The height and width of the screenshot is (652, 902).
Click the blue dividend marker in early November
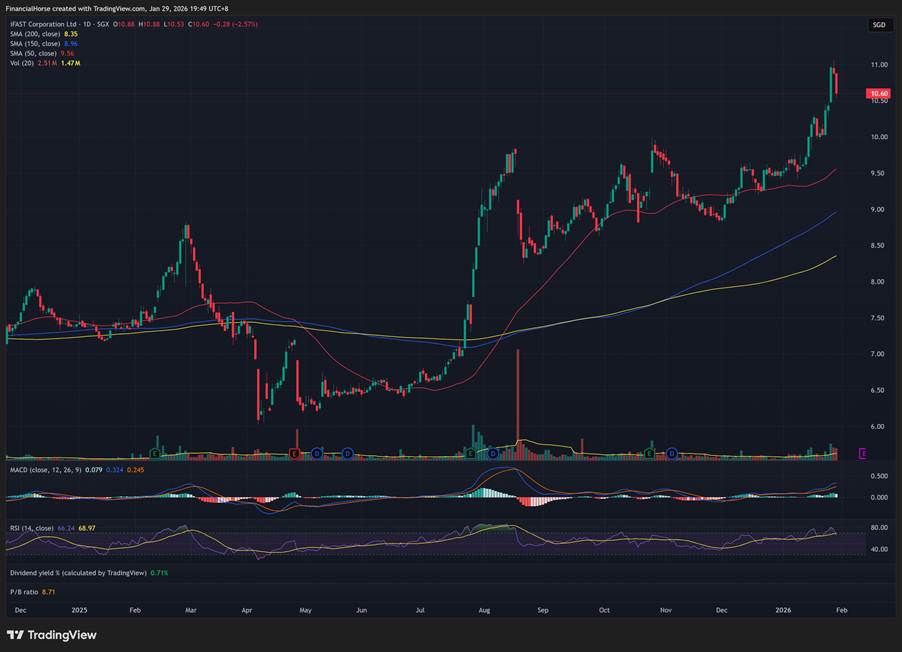[673, 454]
